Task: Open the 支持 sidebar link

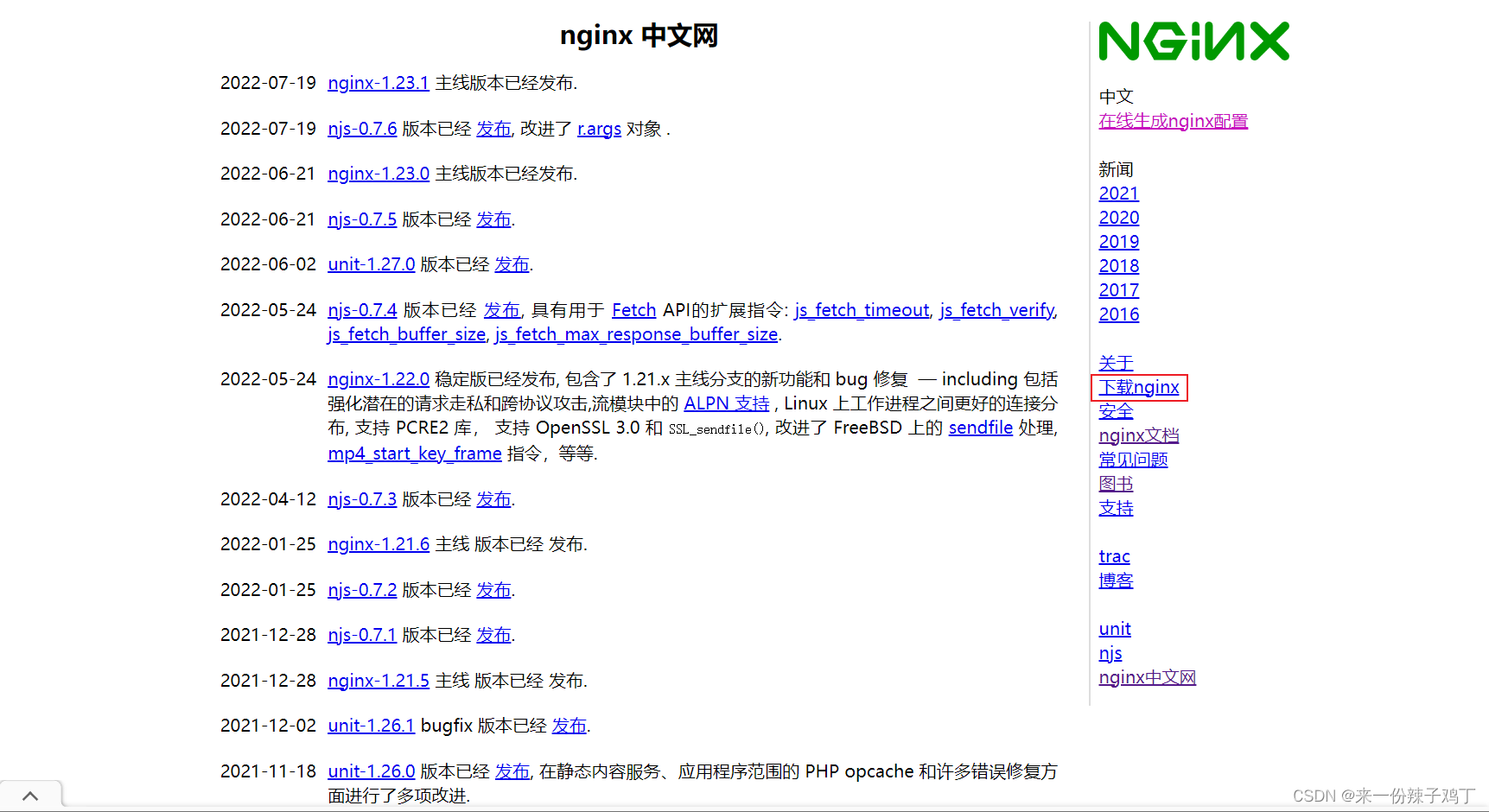Action: 1117,508
